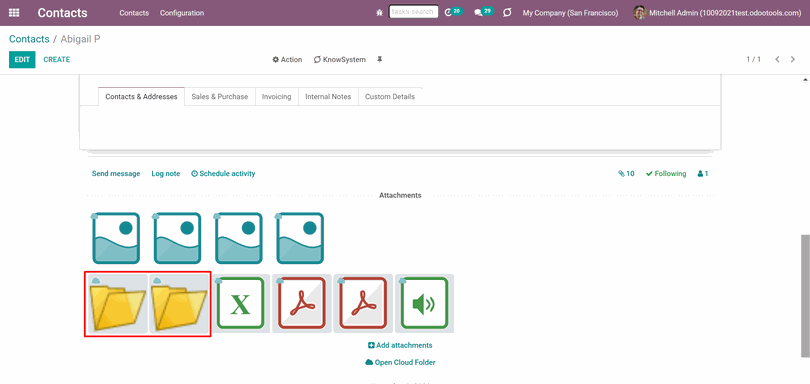Open Mitchell Admin user menu
Viewport: 810px width, 384px height.
pyautogui.click(x=717, y=13)
